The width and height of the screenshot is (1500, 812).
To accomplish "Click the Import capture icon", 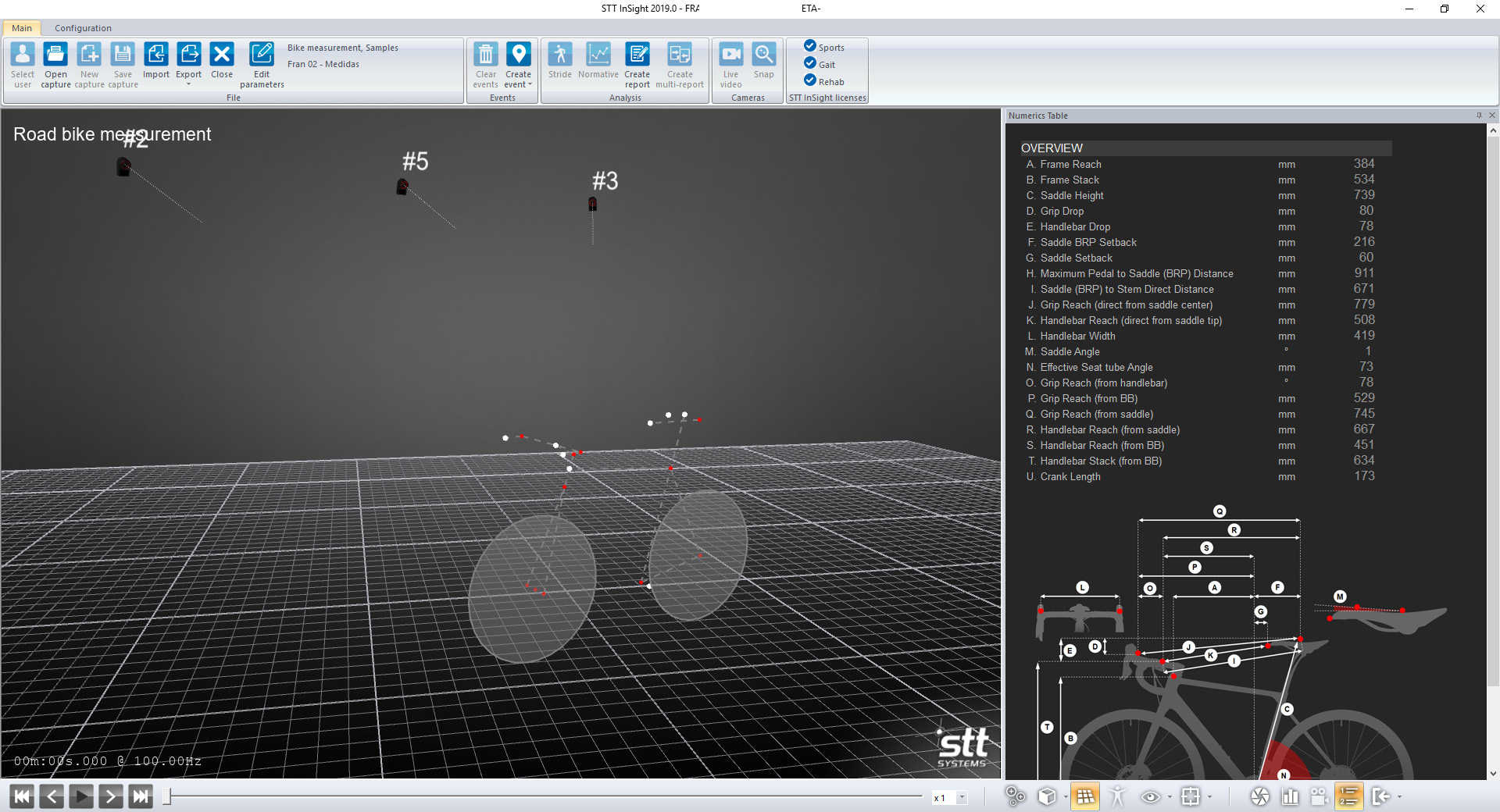I will tap(155, 55).
